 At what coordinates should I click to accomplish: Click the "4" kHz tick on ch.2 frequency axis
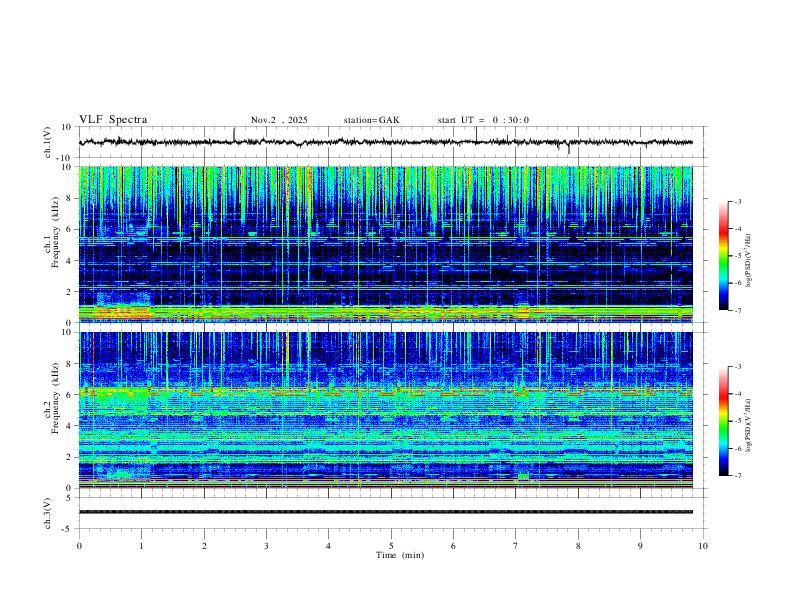[x=70, y=426]
